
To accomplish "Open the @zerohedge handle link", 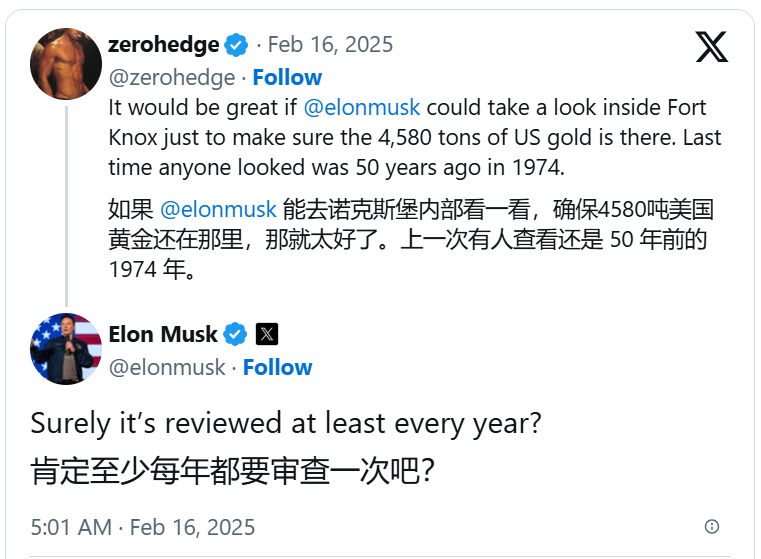I will (171, 77).
